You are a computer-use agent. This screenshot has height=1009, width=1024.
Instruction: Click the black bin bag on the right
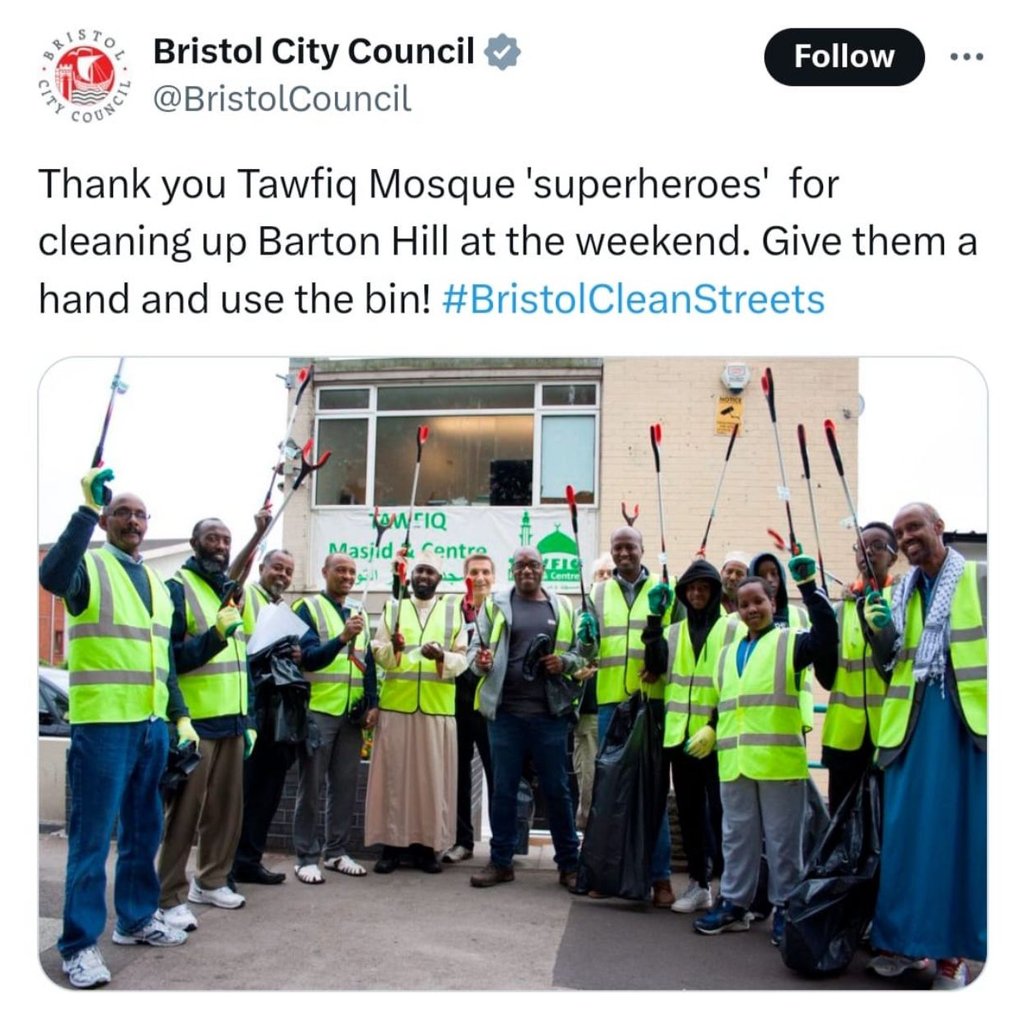pyautogui.click(x=831, y=875)
